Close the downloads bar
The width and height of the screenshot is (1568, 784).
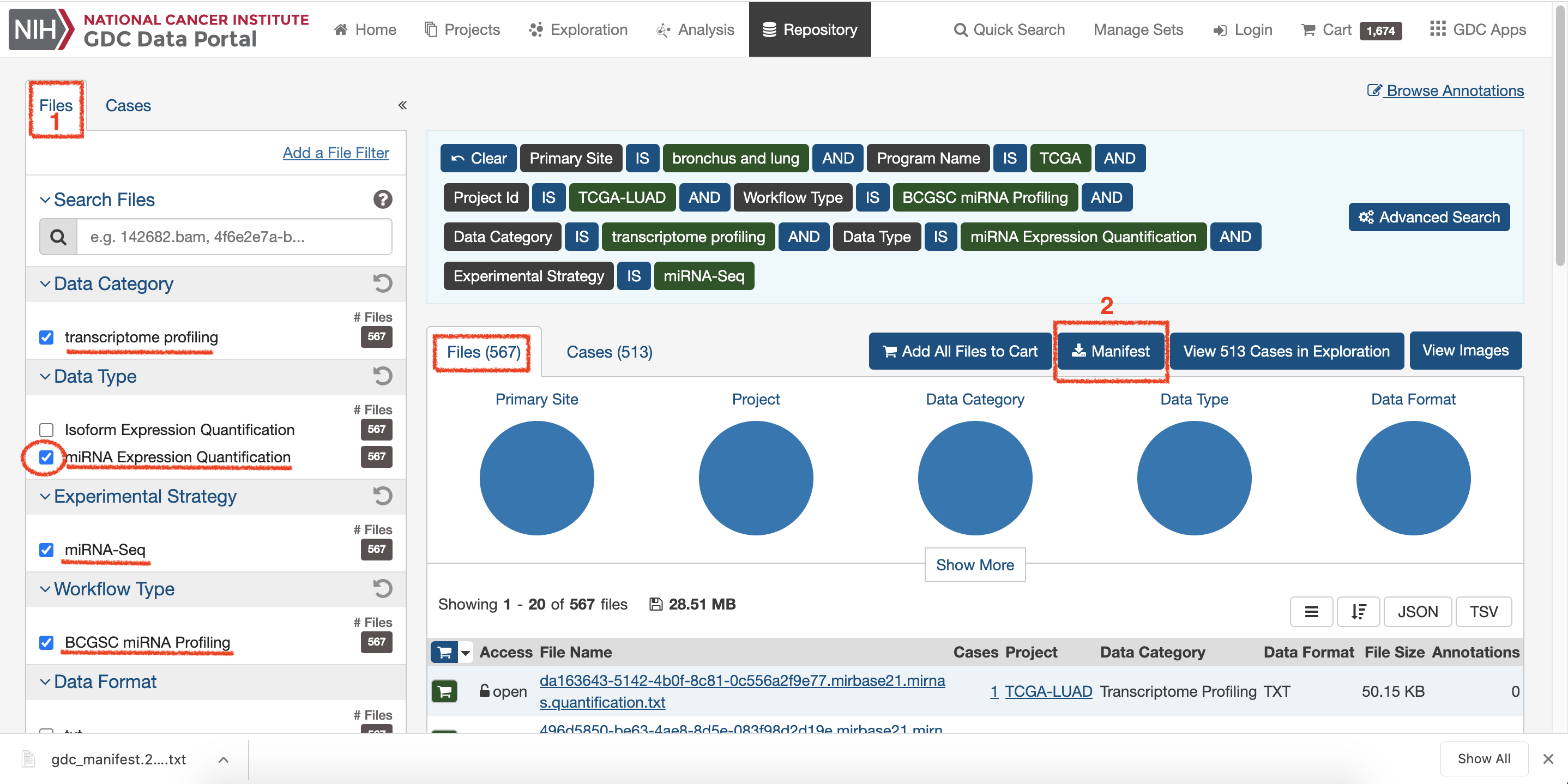coord(1547,758)
